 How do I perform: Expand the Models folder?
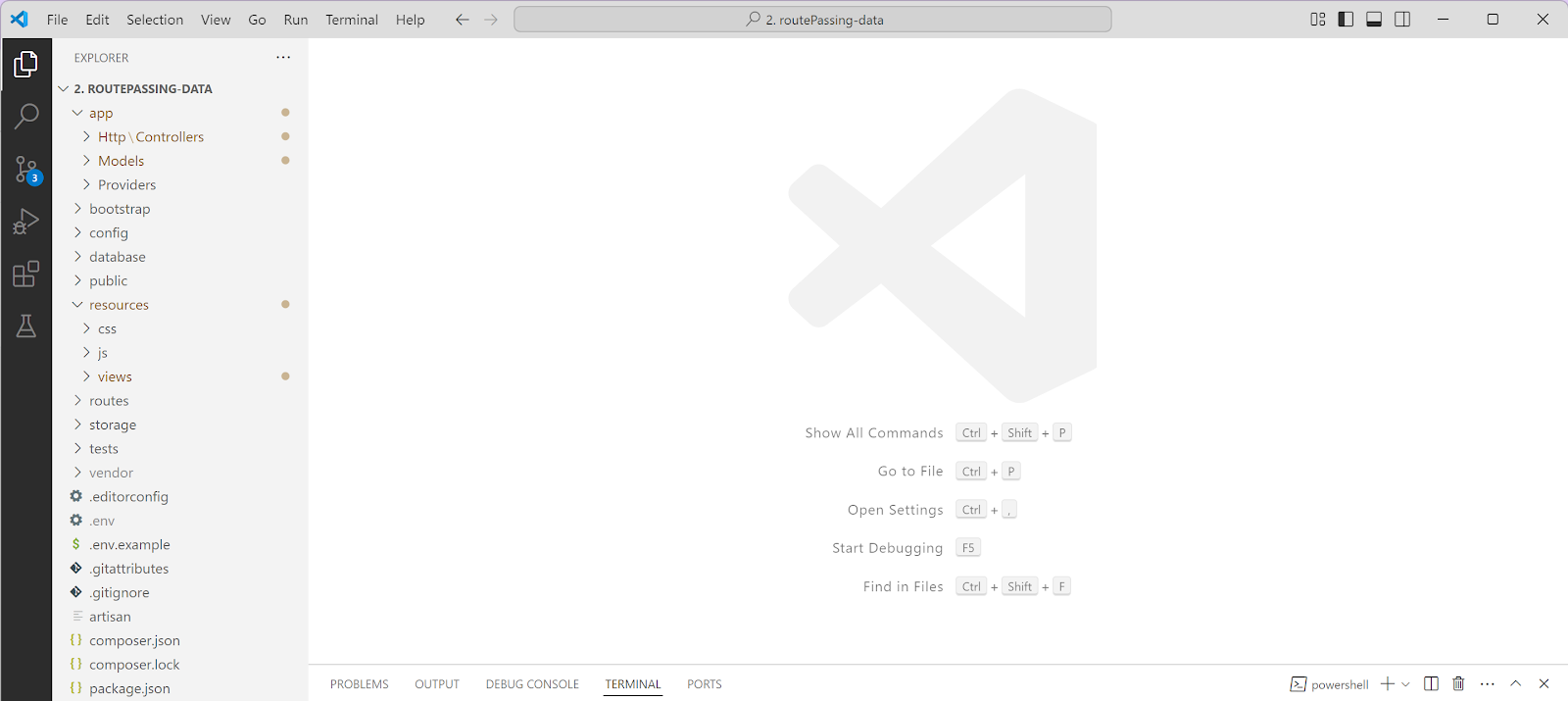pos(180,161)
